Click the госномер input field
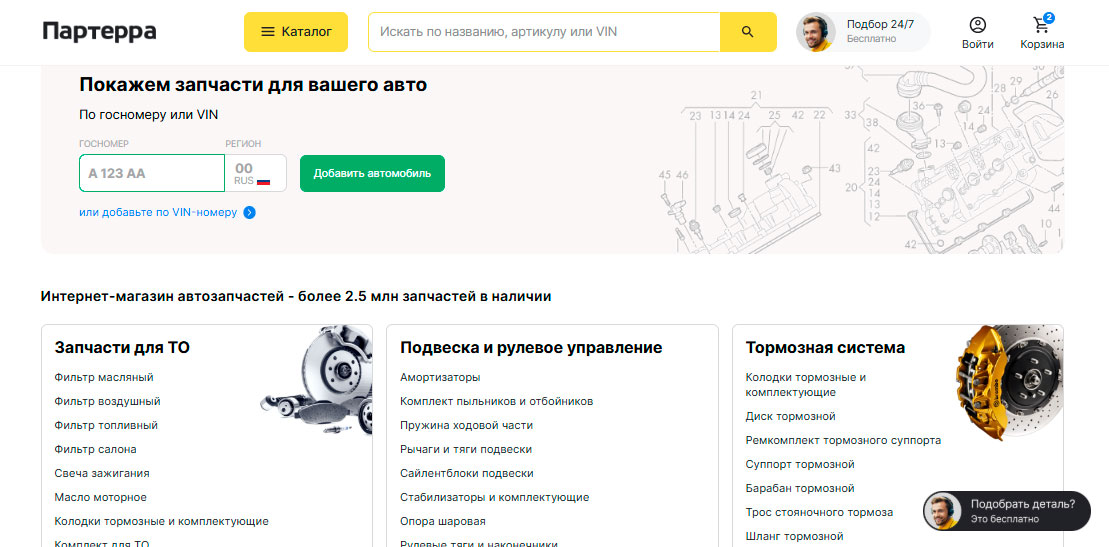Screen dimensions: 1109x547 coord(151,173)
